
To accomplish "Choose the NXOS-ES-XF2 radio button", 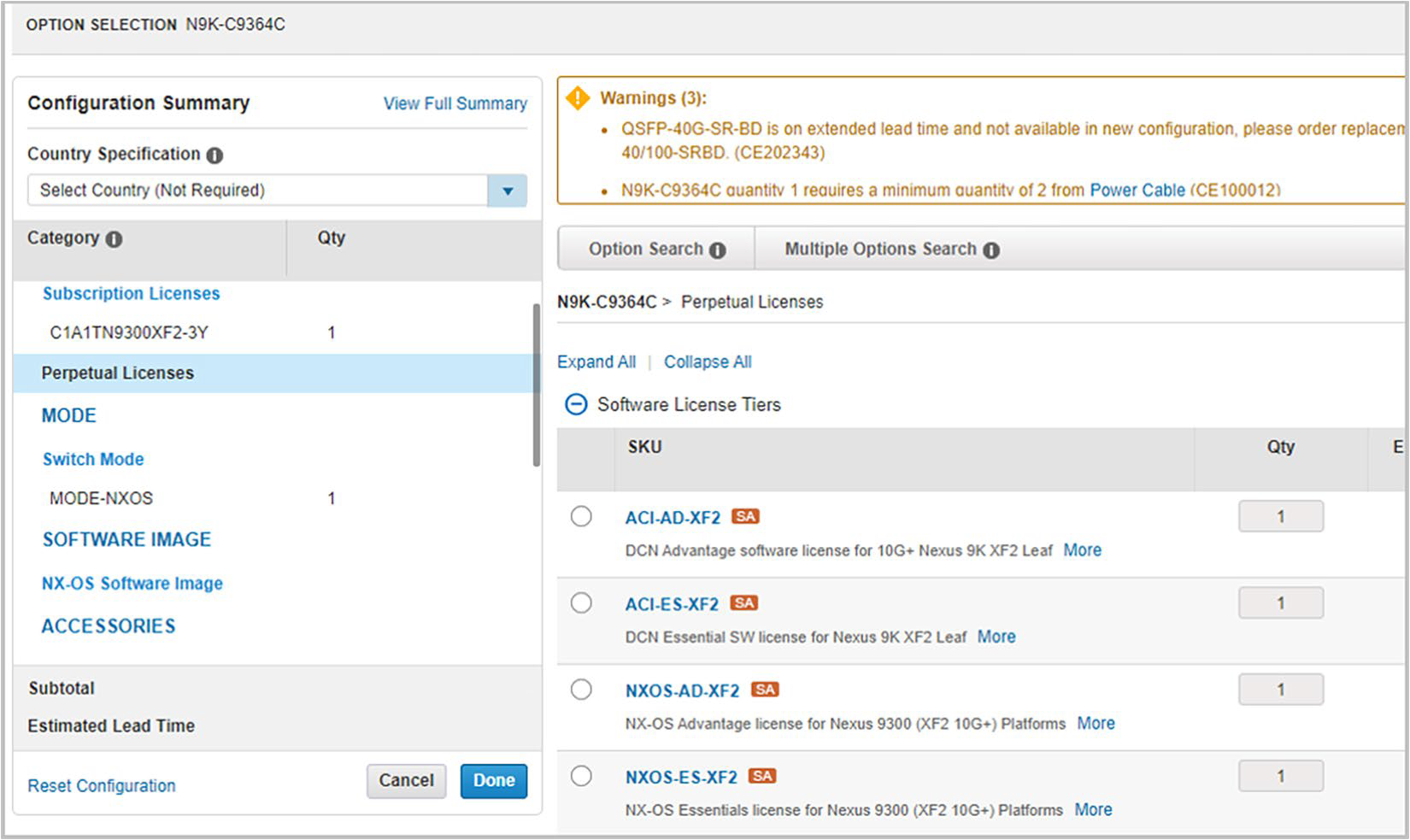I will click(581, 775).
